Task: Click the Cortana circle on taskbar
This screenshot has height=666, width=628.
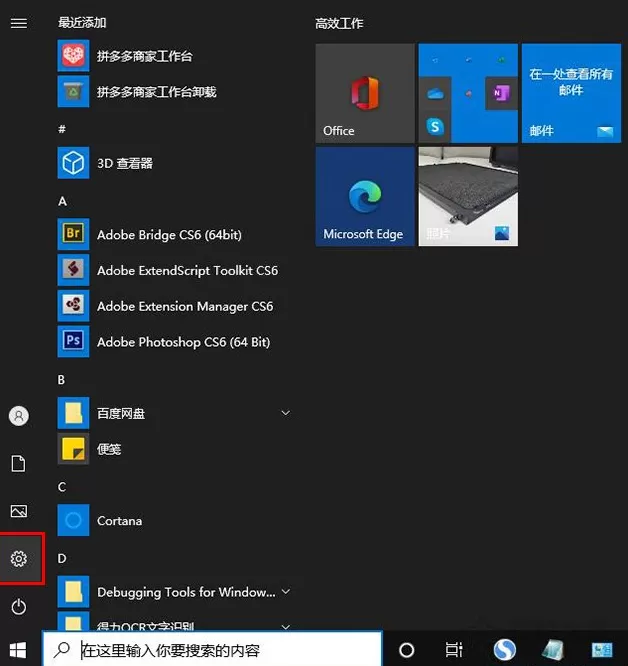Action: pyautogui.click(x=406, y=649)
